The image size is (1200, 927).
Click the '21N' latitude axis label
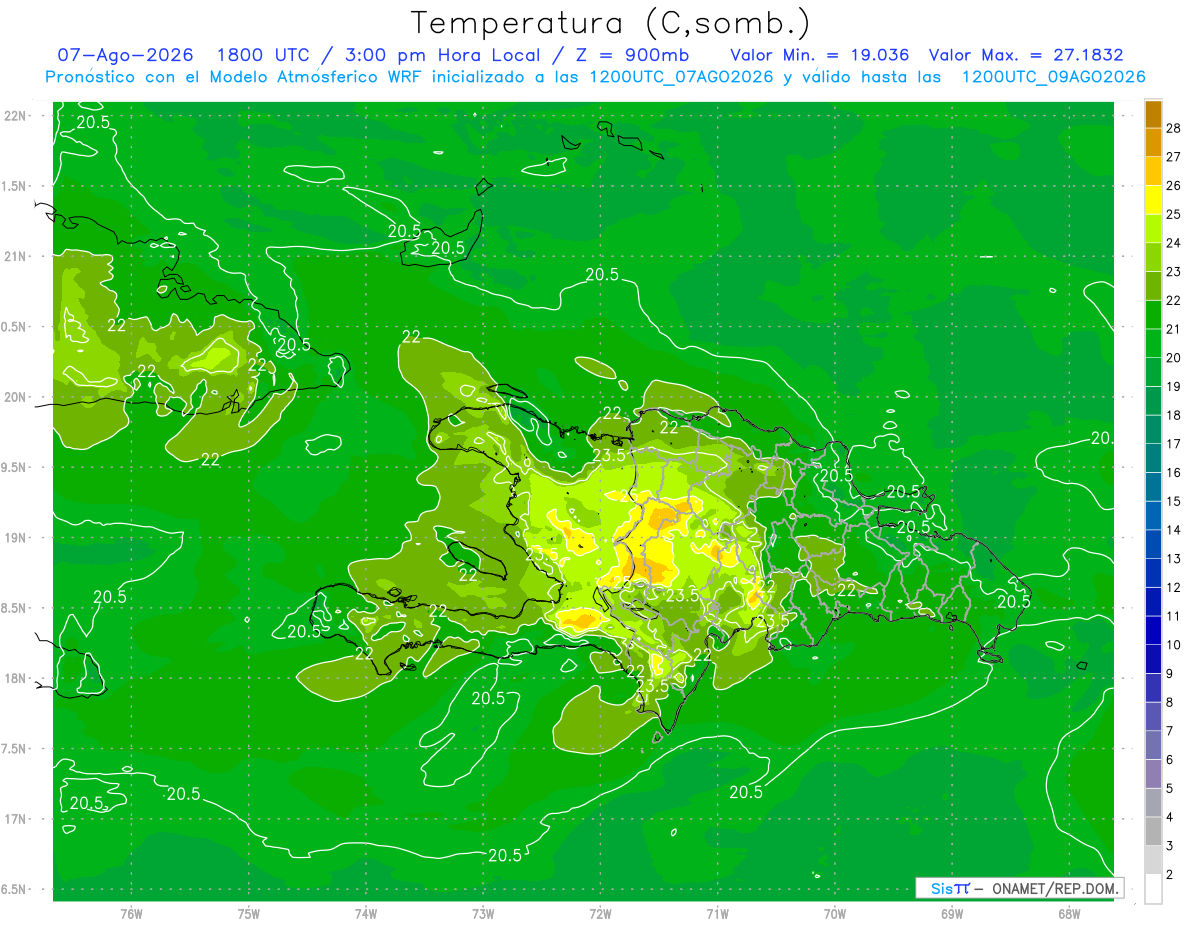coord(17,256)
